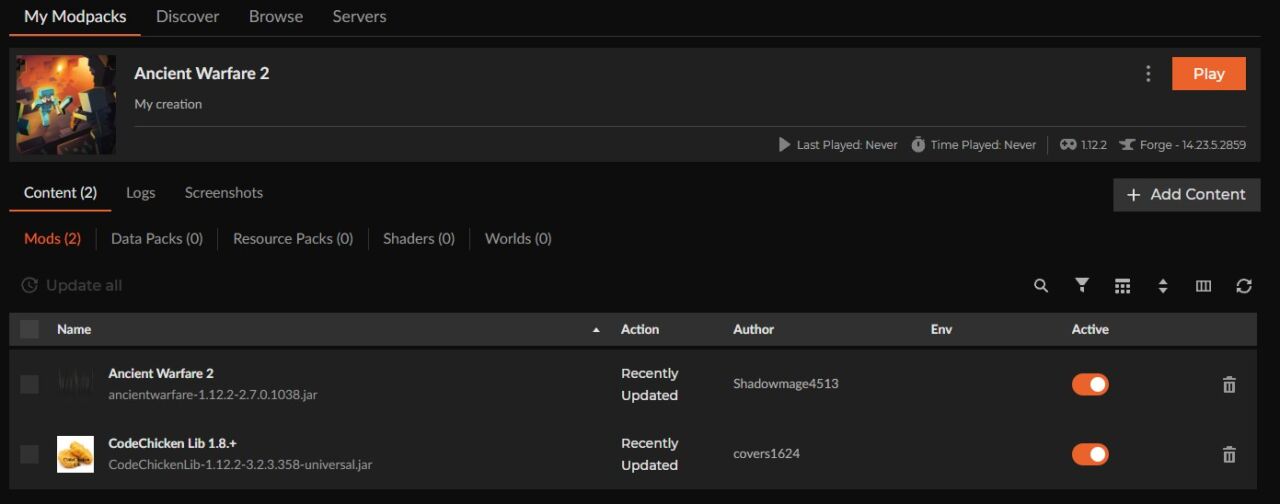Open the columns layout icon

[x=1203, y=286]
